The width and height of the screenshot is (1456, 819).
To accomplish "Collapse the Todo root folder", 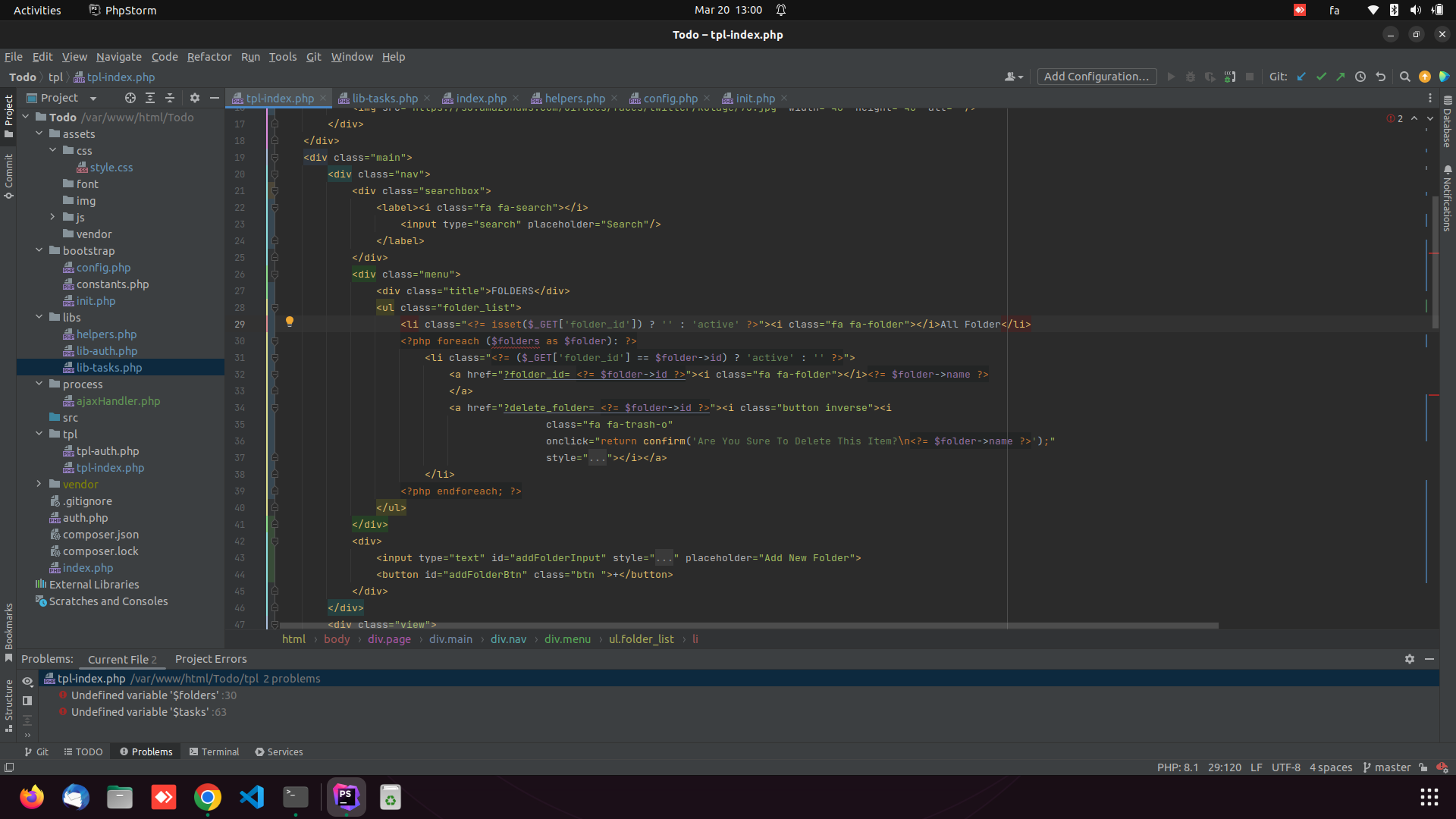I will (26, 117).
